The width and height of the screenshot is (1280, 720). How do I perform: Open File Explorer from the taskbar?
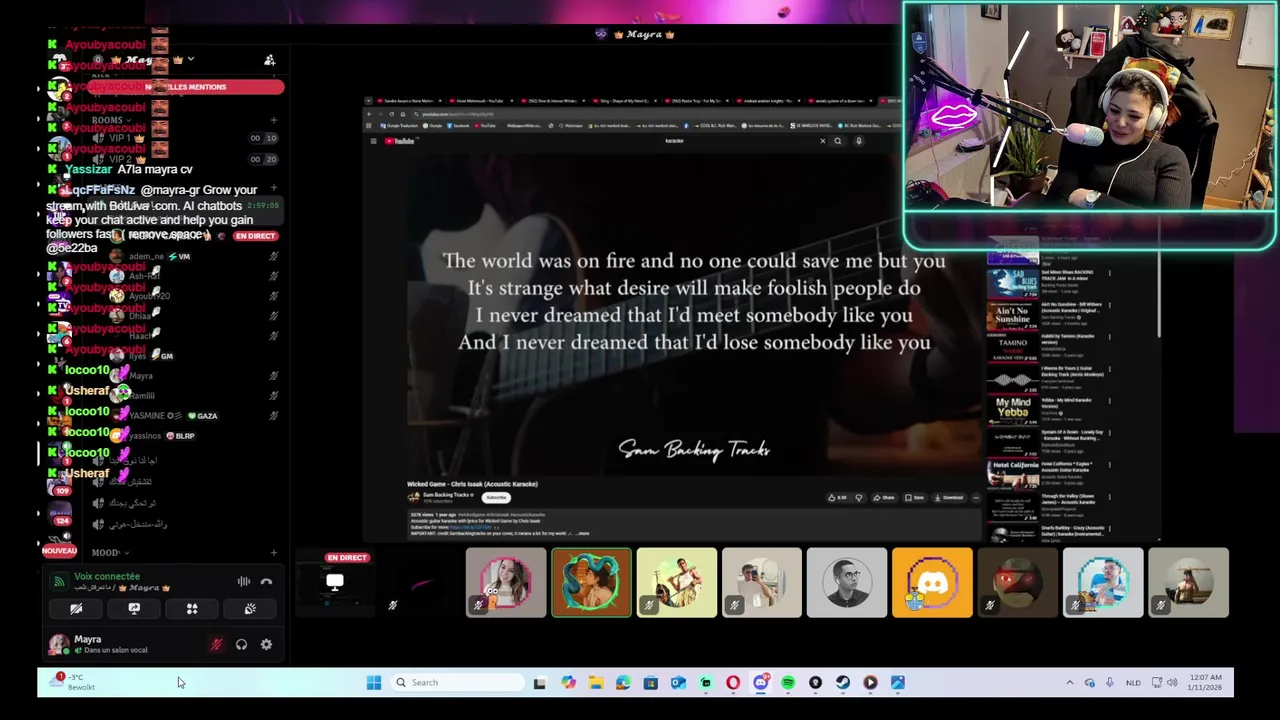[596, 683]
